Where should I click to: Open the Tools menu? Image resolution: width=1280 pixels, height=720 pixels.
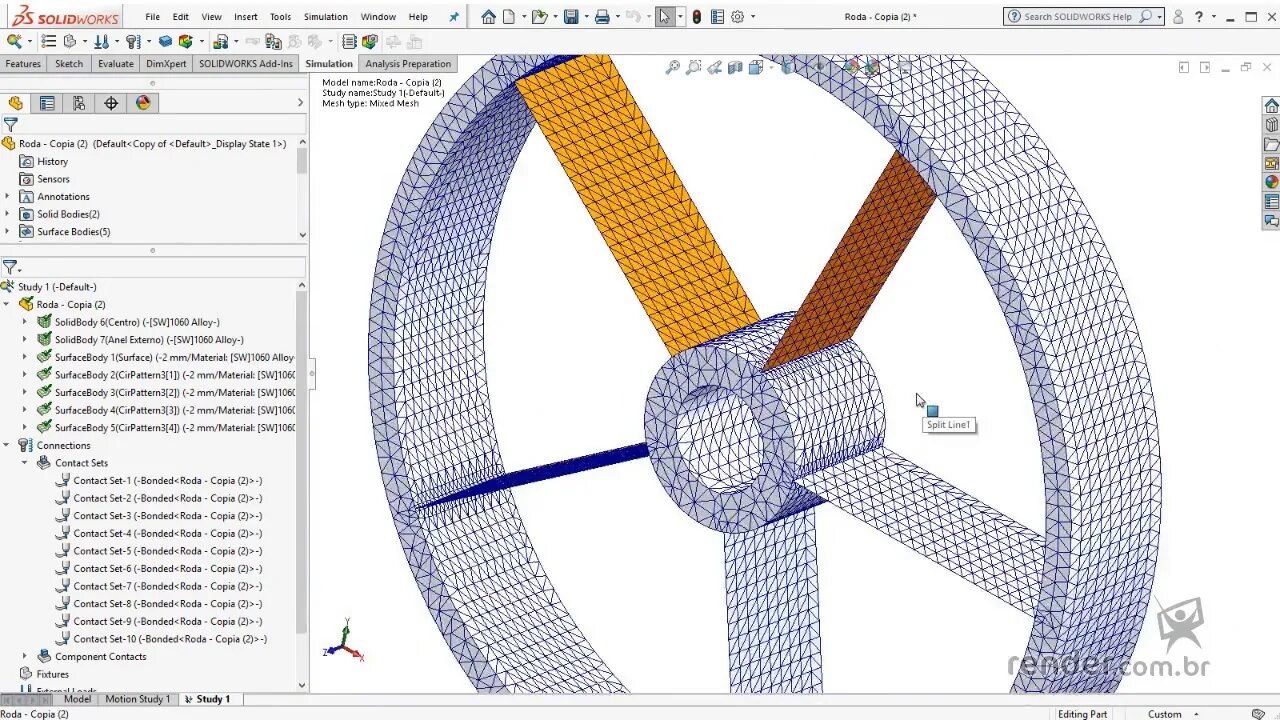tap(281, 16)
